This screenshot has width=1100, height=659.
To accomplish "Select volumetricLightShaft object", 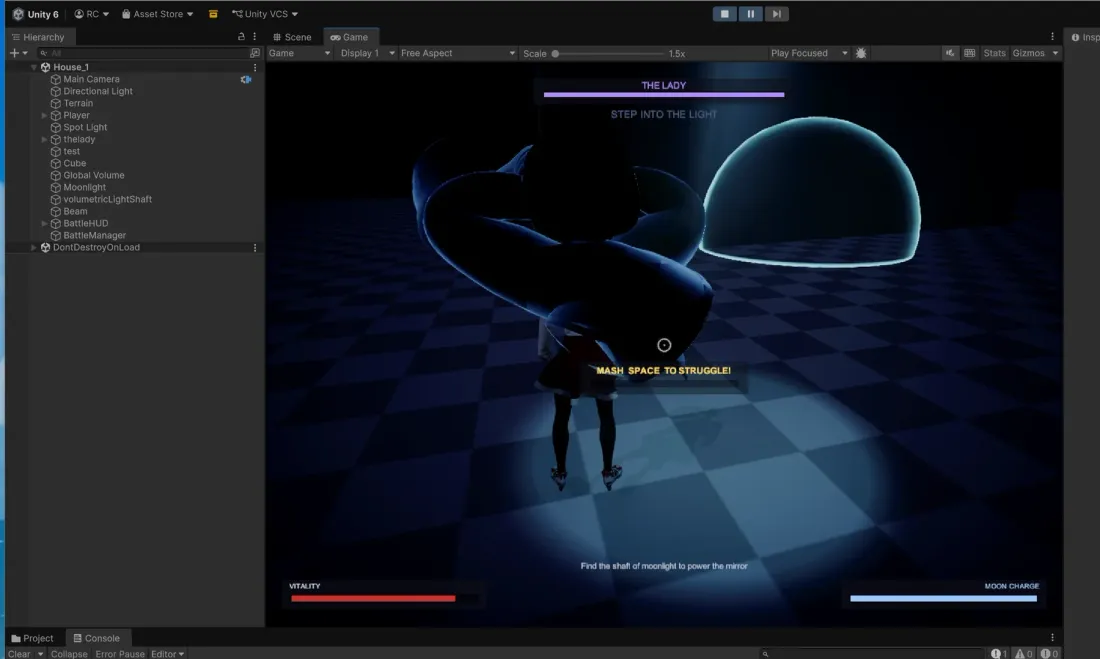I will coord(107,199).
